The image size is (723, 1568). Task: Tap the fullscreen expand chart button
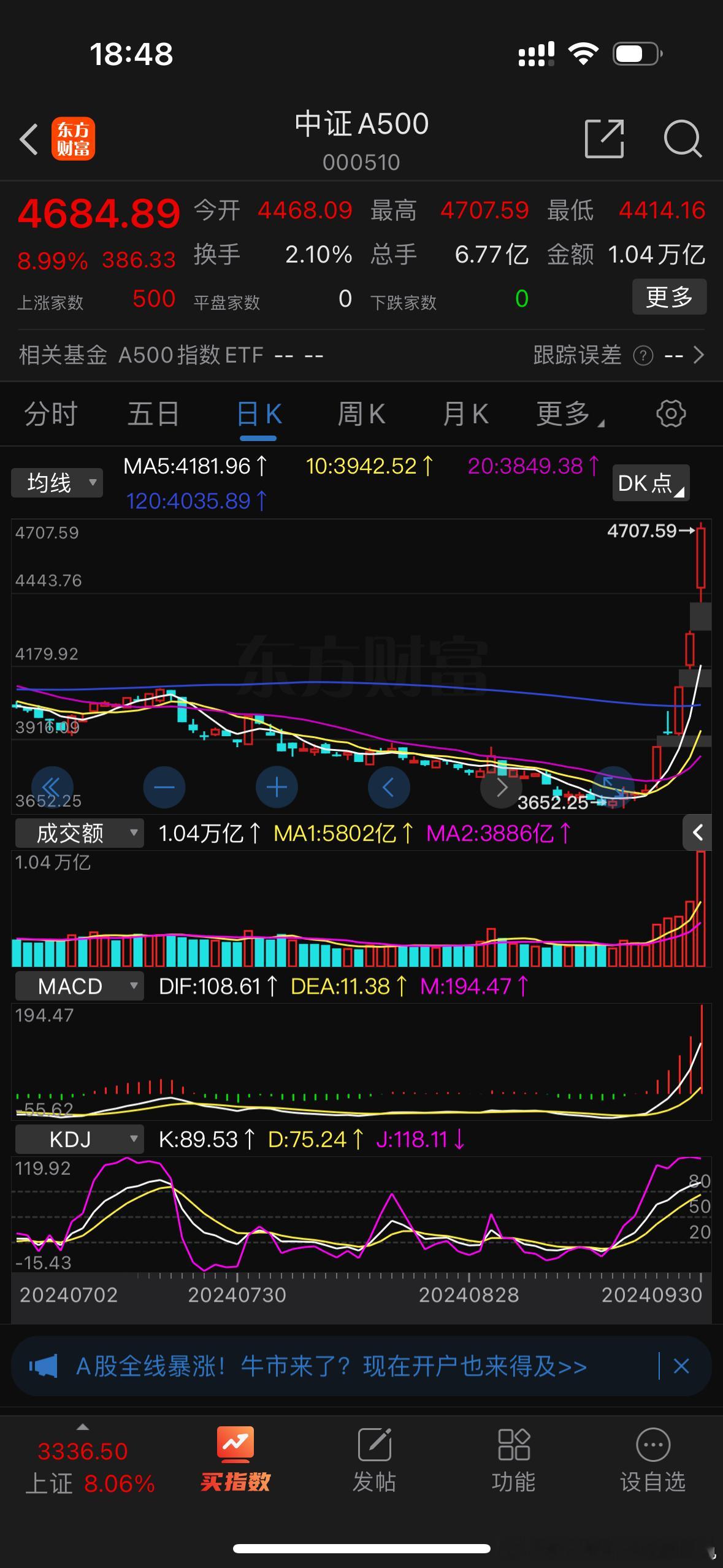pos(613,787)
